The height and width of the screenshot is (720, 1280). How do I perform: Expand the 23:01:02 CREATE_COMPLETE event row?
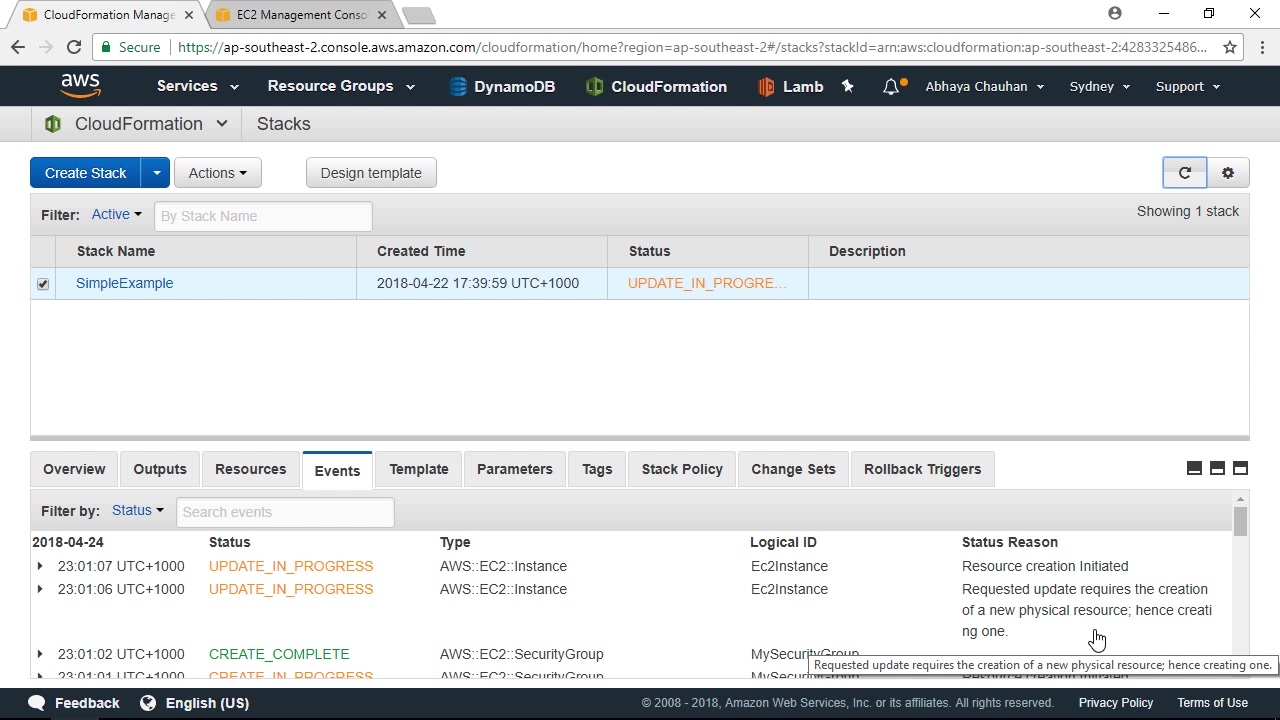coord(40,654)
